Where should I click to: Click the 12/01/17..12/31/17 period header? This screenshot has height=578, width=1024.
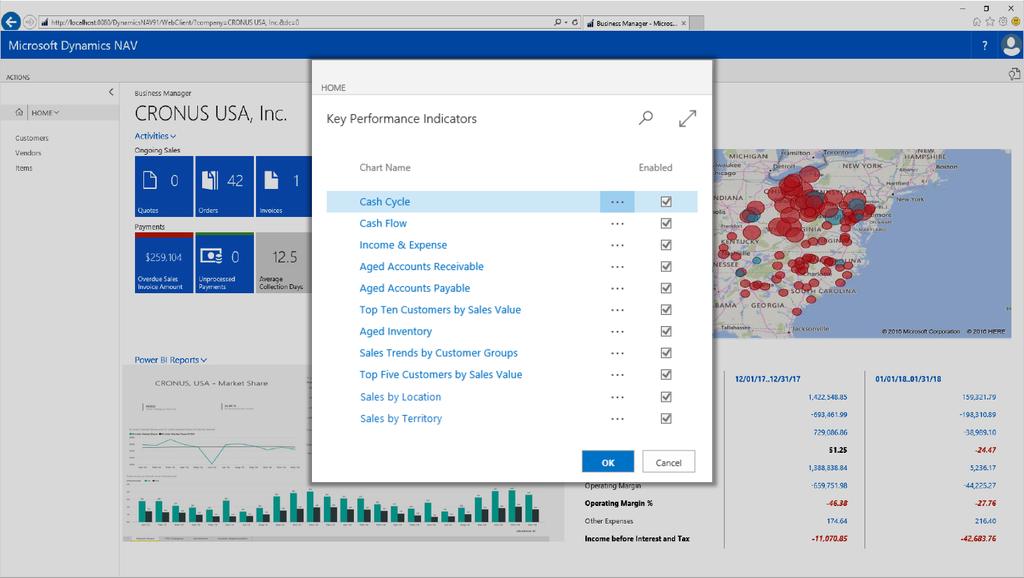coord(767,379)
